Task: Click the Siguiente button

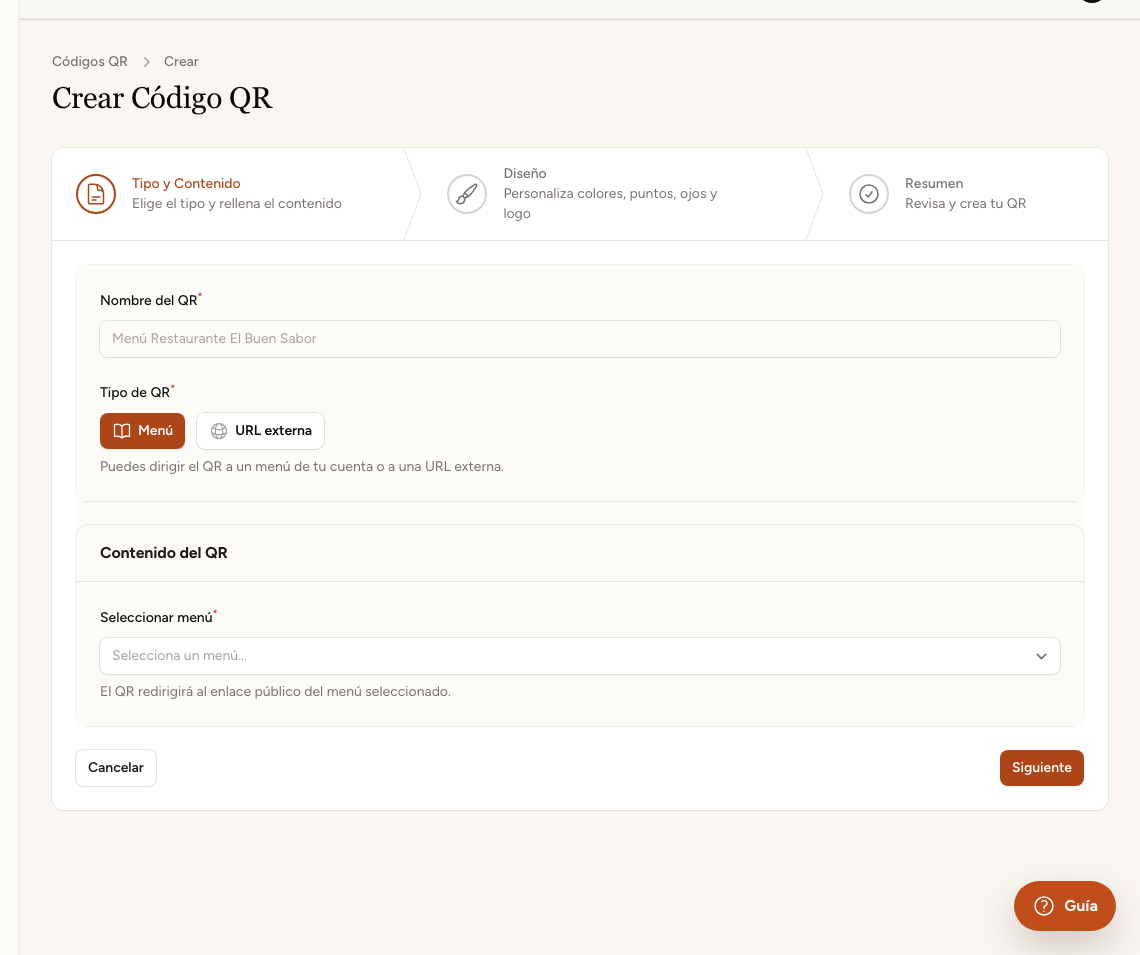Action: pyautogui.click(x=1041, y=768)
